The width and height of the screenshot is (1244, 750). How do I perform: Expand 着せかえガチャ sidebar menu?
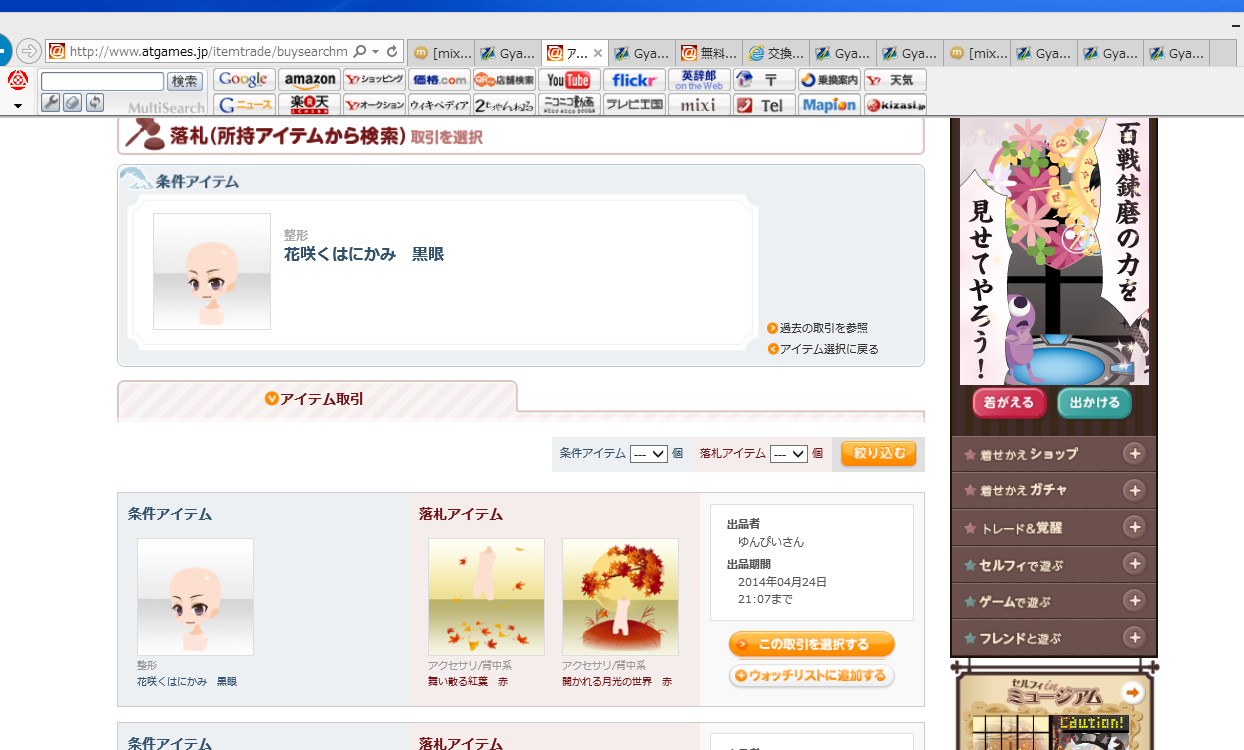(x=1134, y=490)
